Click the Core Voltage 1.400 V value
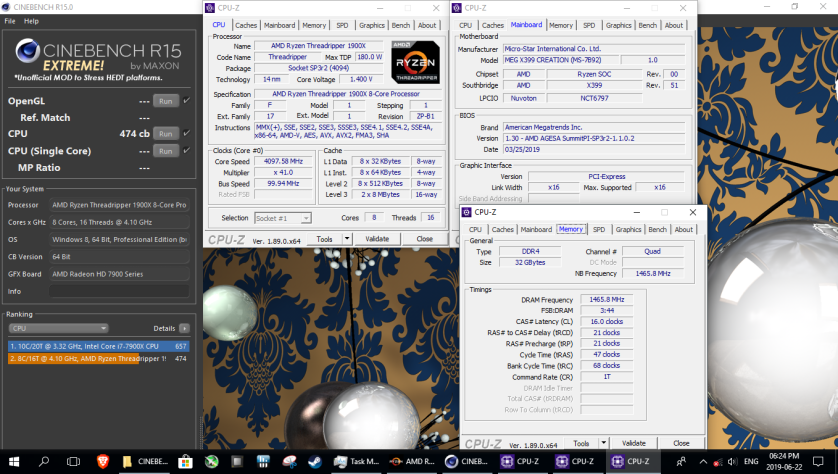 [361, 79]
